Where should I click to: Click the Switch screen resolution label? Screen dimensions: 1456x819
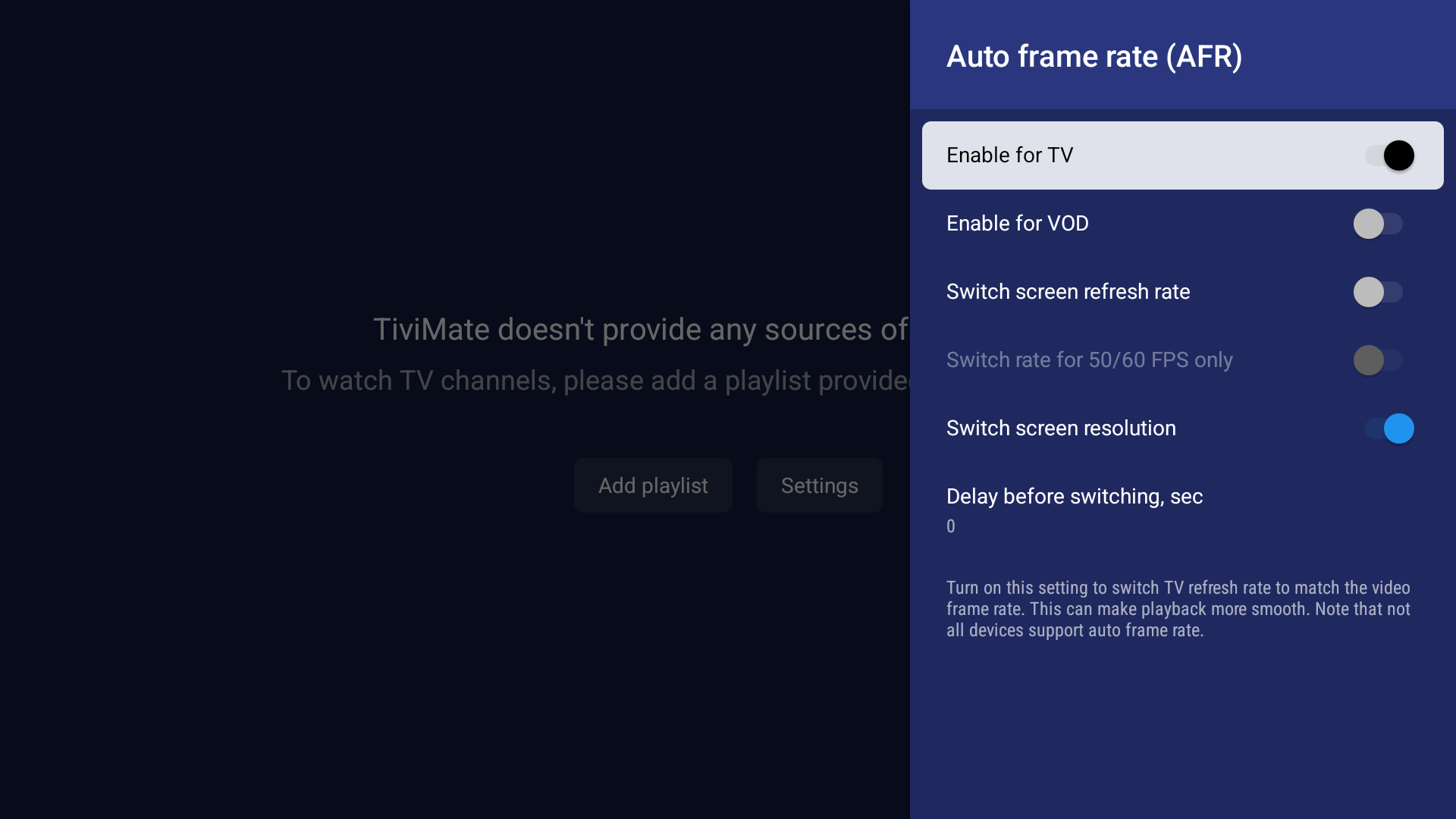click(1062, 428)
